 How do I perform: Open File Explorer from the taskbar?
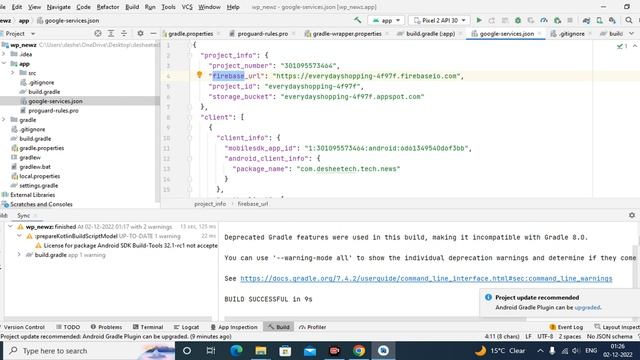[x=261, y=351]
